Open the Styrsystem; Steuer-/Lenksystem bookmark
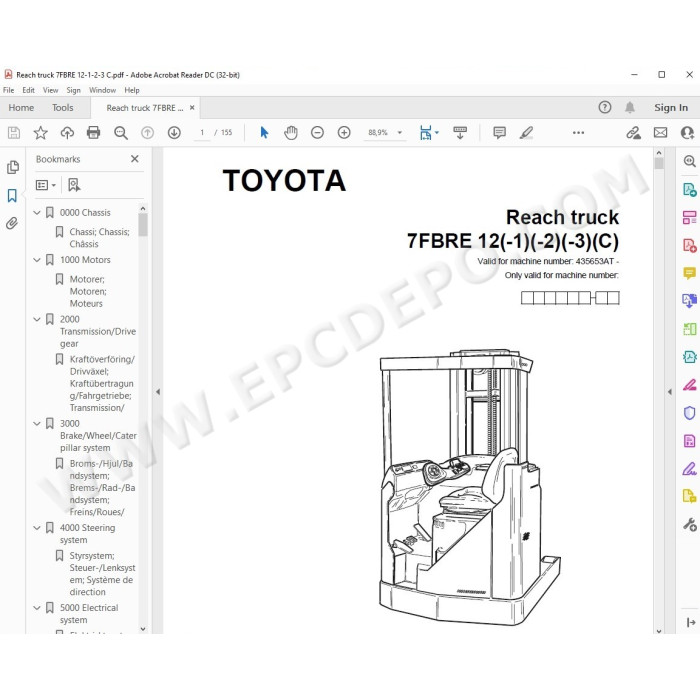Screen dimensions: 700x700 [102, 574]
